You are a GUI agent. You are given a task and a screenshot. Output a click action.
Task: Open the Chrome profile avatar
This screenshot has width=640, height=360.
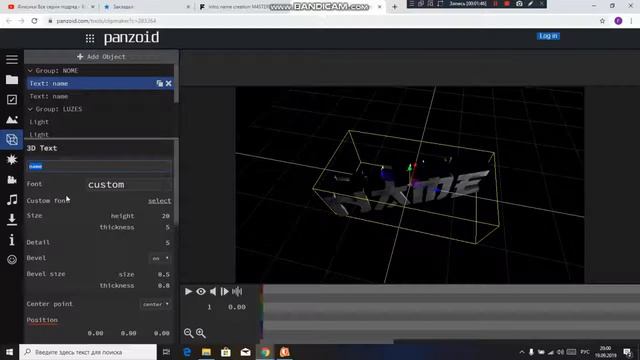[618, 21]
